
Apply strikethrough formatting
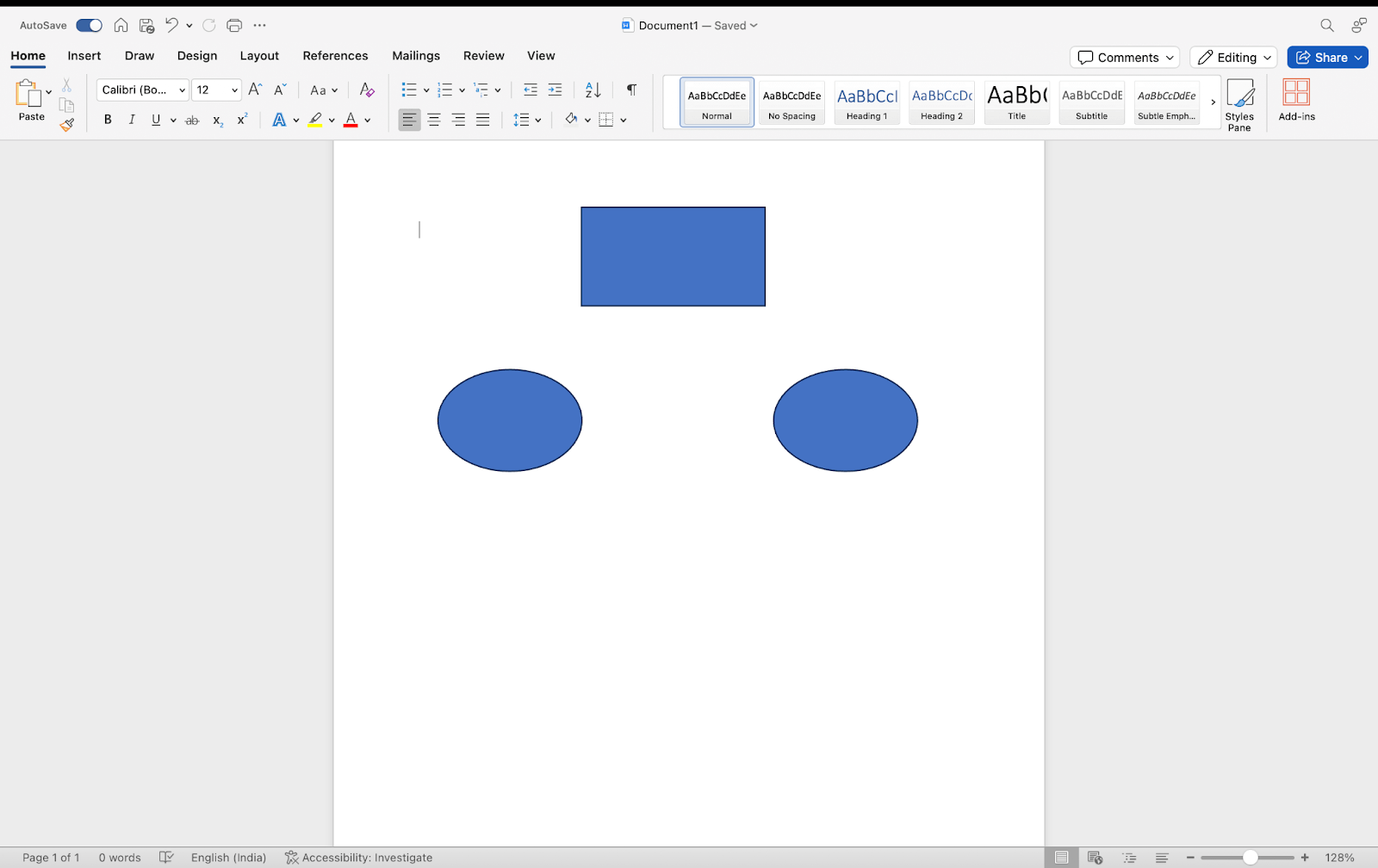tap(191, 120)
